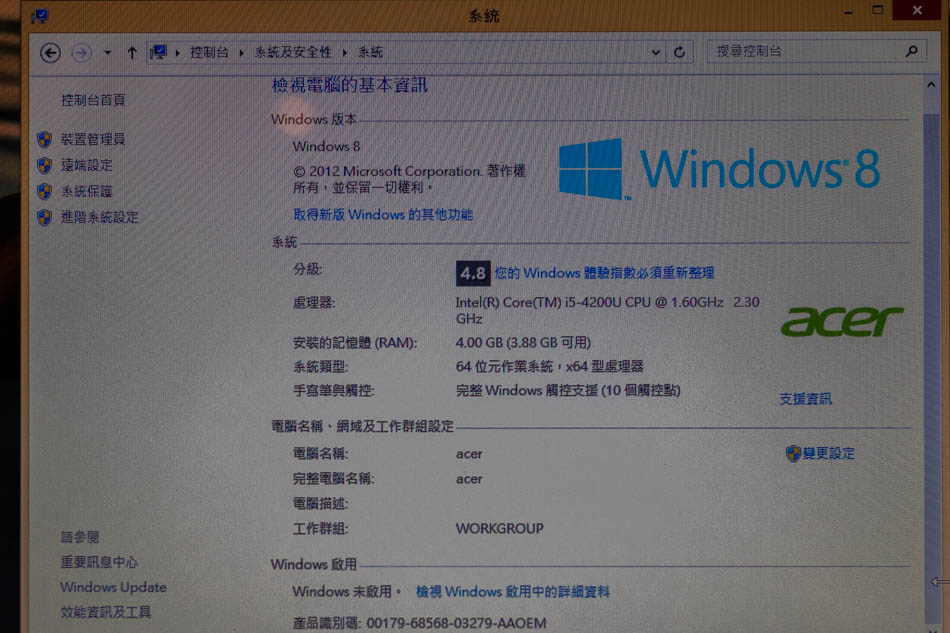Viewport: 950px width, 633px height.
Task: Click the 檢視電腦的基本資訊 heading
Action: pos(350,85)
